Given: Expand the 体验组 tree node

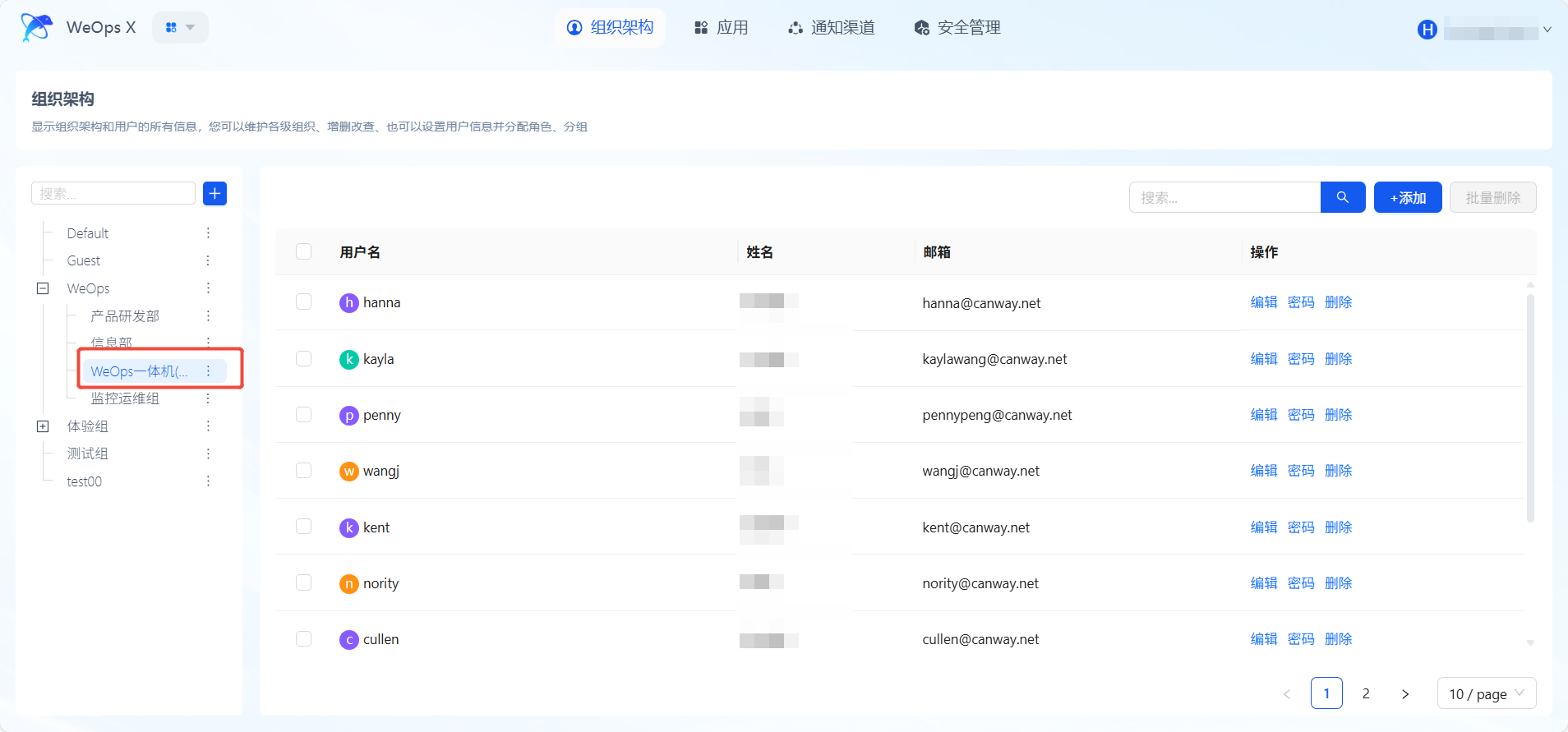Looking at the screenshot, I should click(x=43, y=426).
